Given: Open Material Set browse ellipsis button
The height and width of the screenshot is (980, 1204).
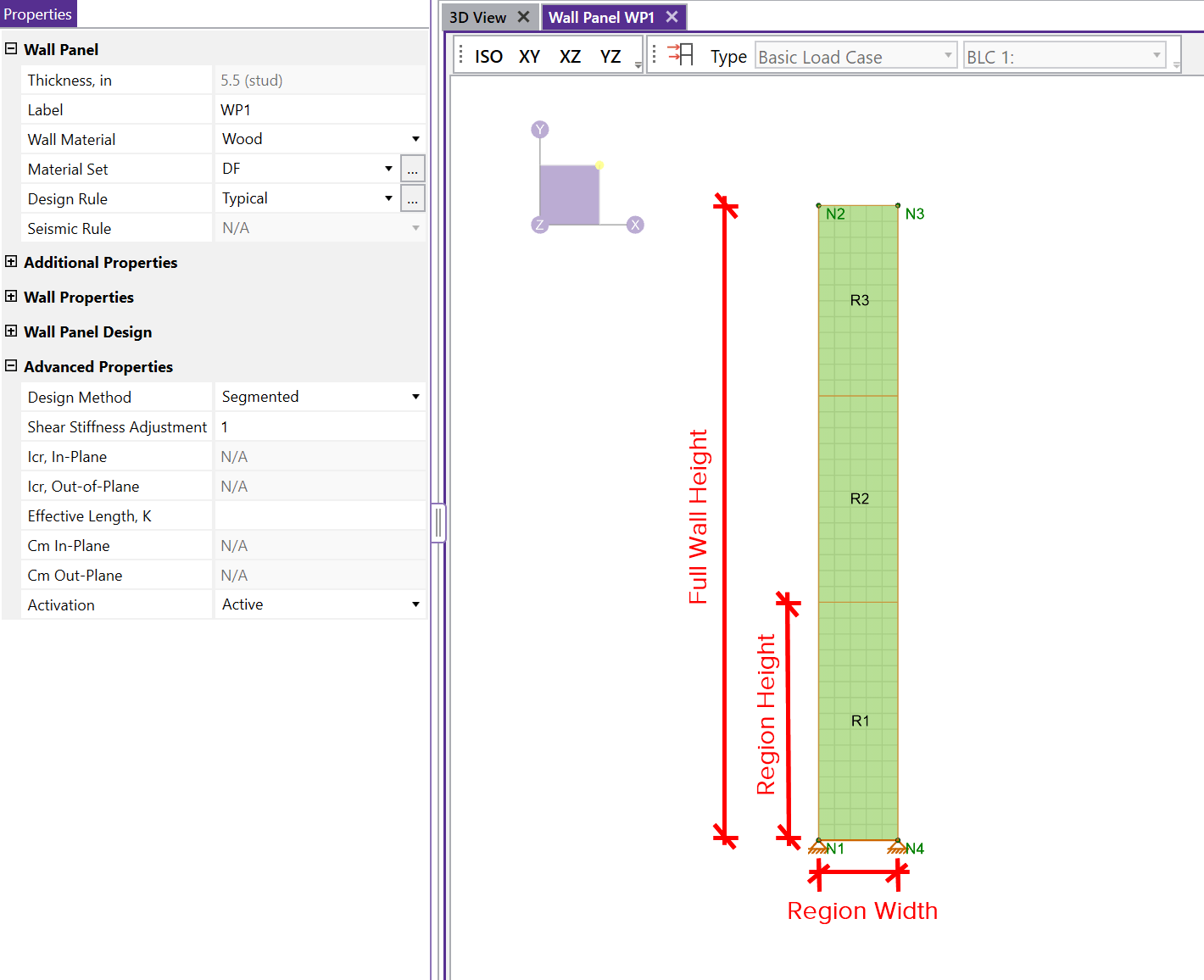Looking at the screenshot, I should click(412, 170).
